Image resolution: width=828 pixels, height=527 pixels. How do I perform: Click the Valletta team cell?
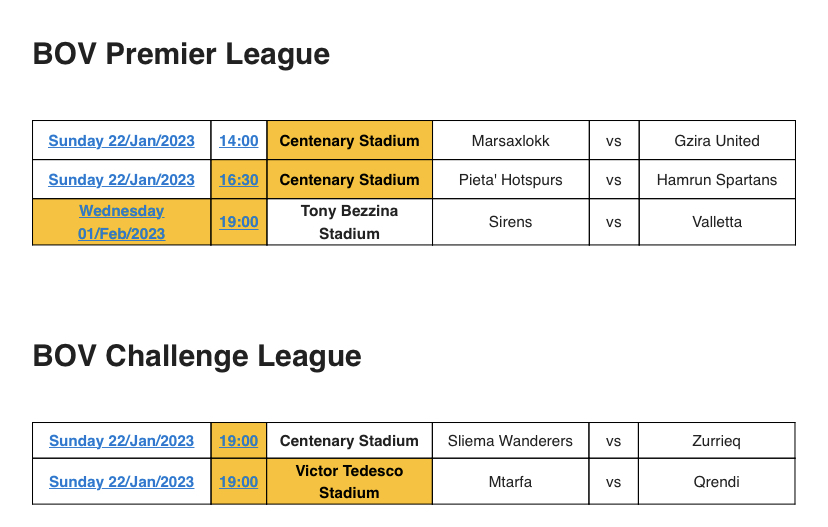pos(717,222)
